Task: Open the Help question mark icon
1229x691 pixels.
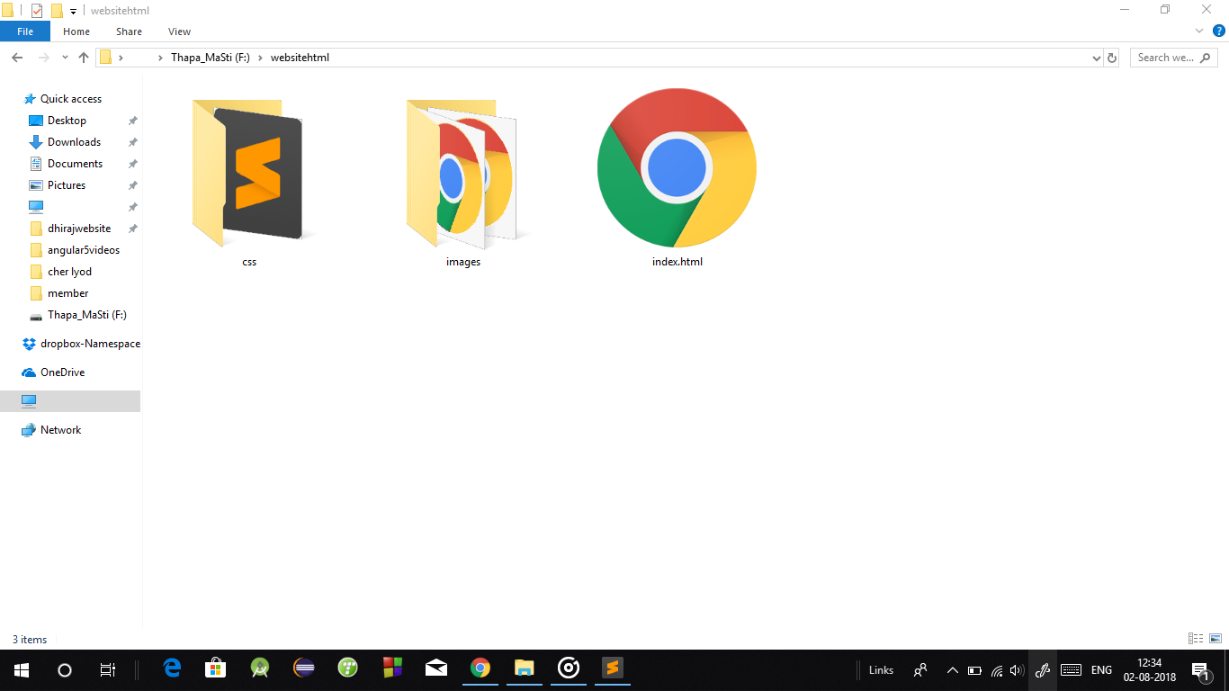Action: click(1218, 31)
